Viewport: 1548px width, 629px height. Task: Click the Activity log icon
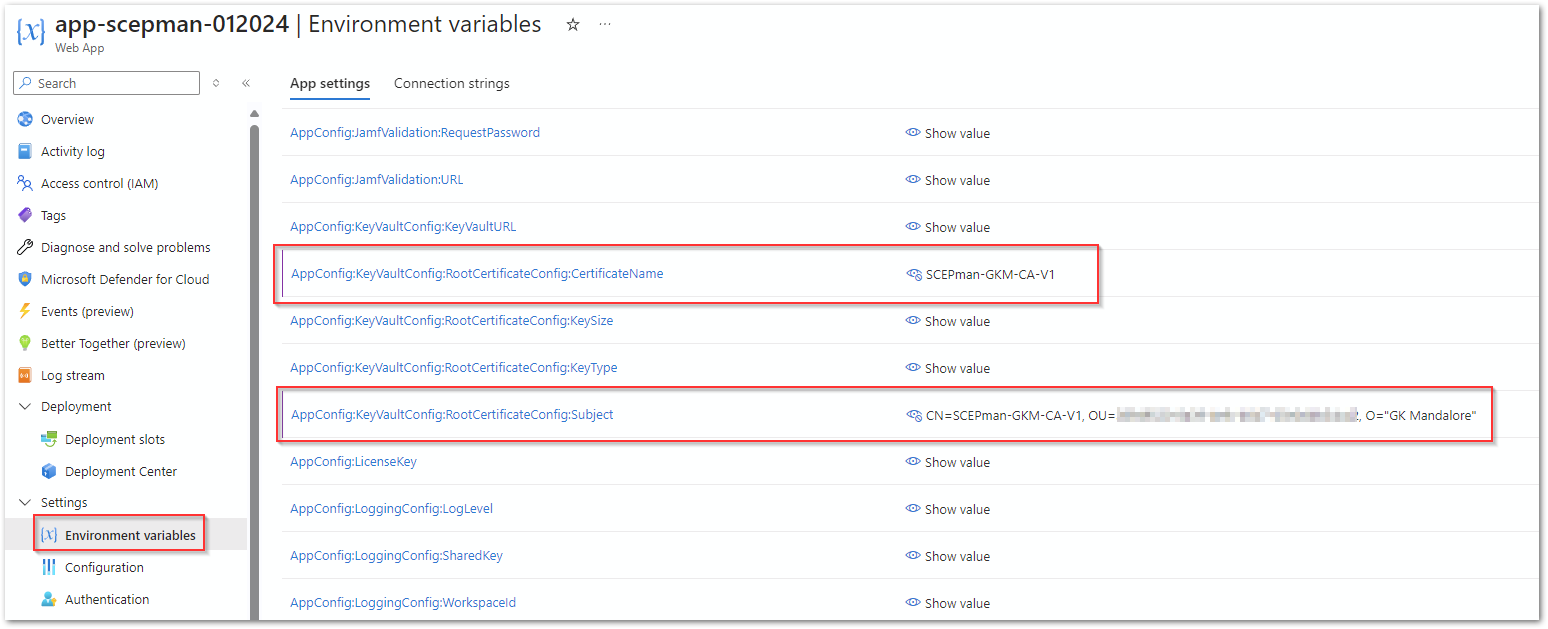click(x=25, y=152)
